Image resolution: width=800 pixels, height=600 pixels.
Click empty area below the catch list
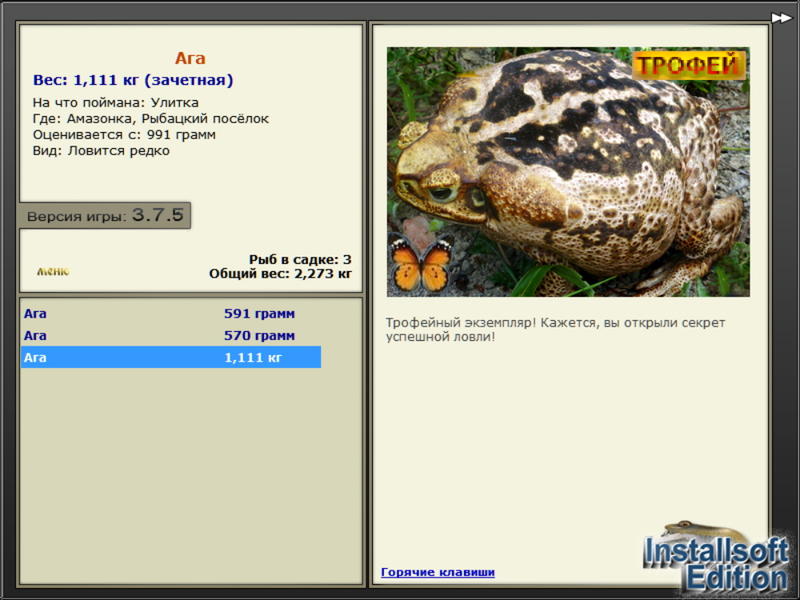190,474
